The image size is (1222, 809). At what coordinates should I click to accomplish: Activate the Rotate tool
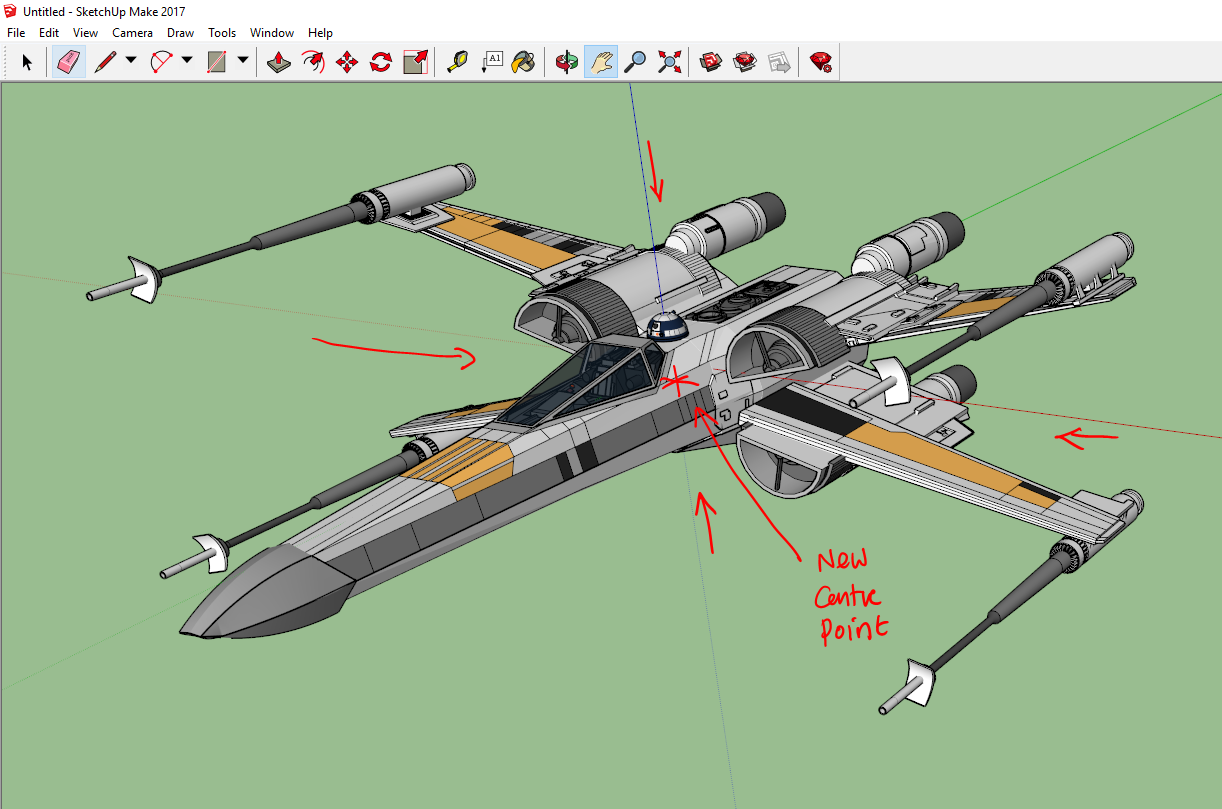tap(381, 62)
